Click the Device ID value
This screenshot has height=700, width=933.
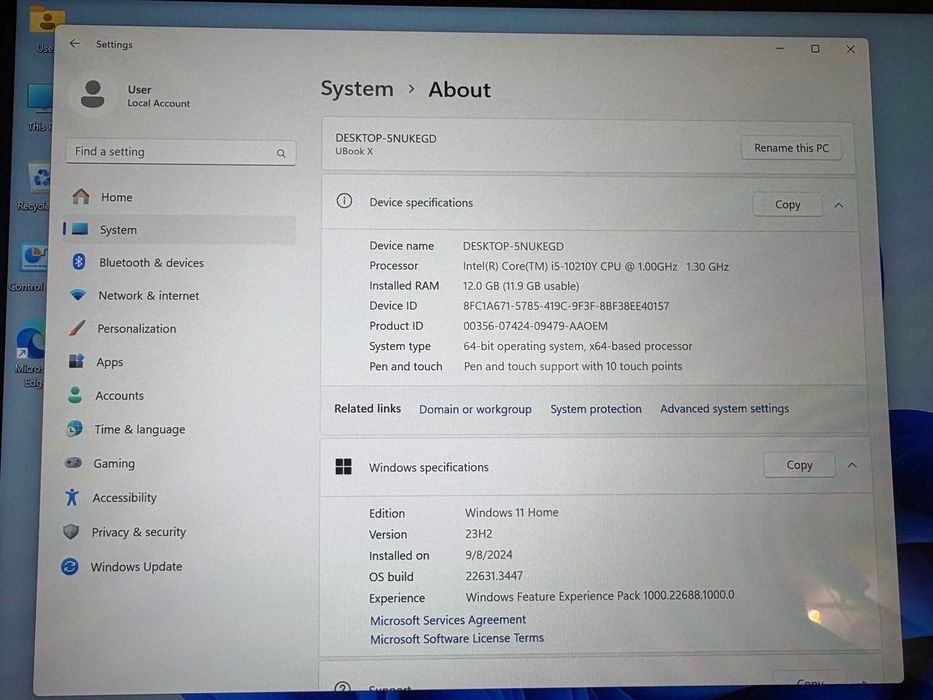[x=566, y=306]
